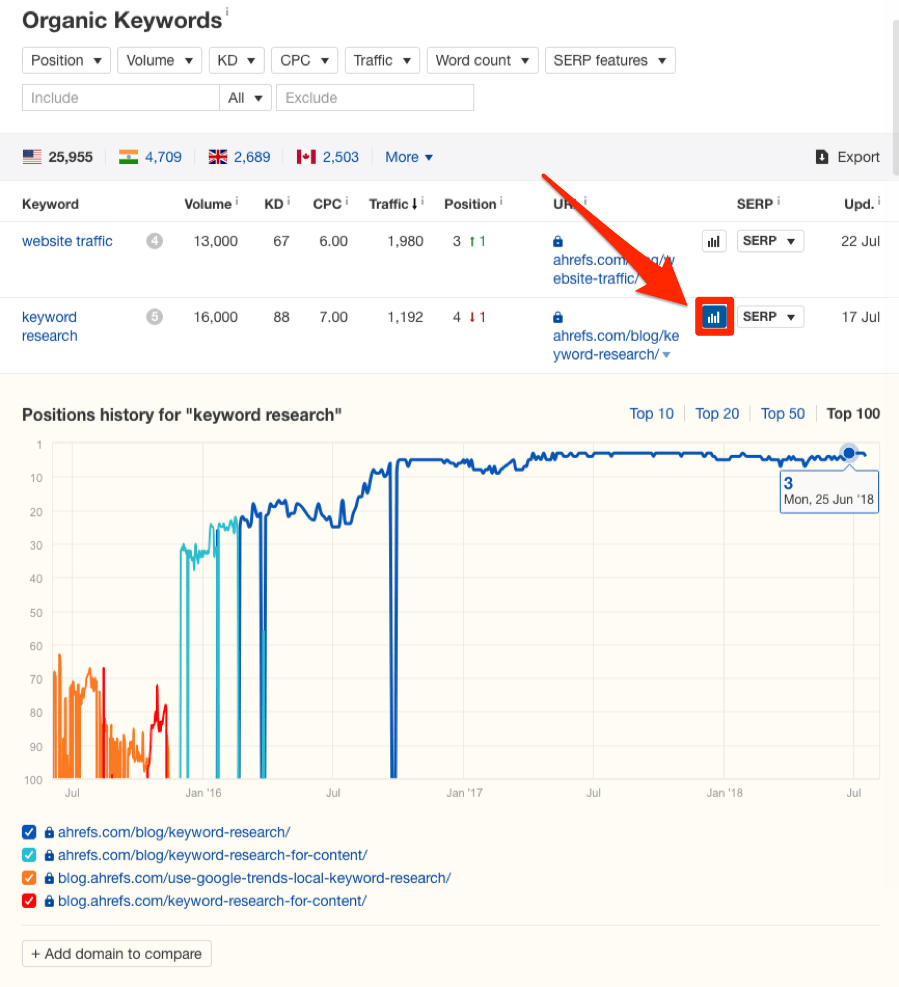The width and height of the screenshot is (899, 987).
Task: Open the SERP features filter dropdown
Action: [610, 60]
